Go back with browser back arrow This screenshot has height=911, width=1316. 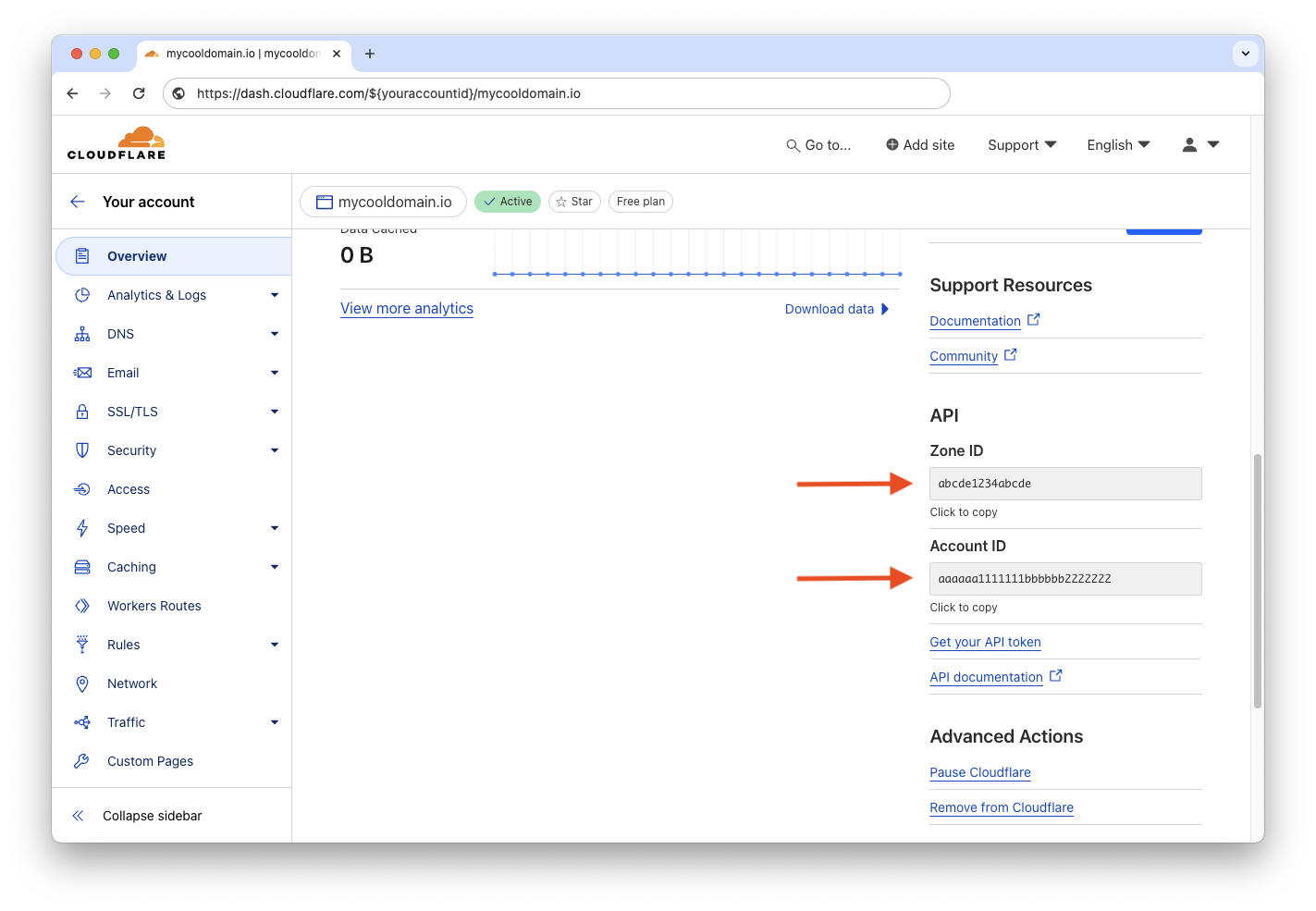tap(72, 93)
